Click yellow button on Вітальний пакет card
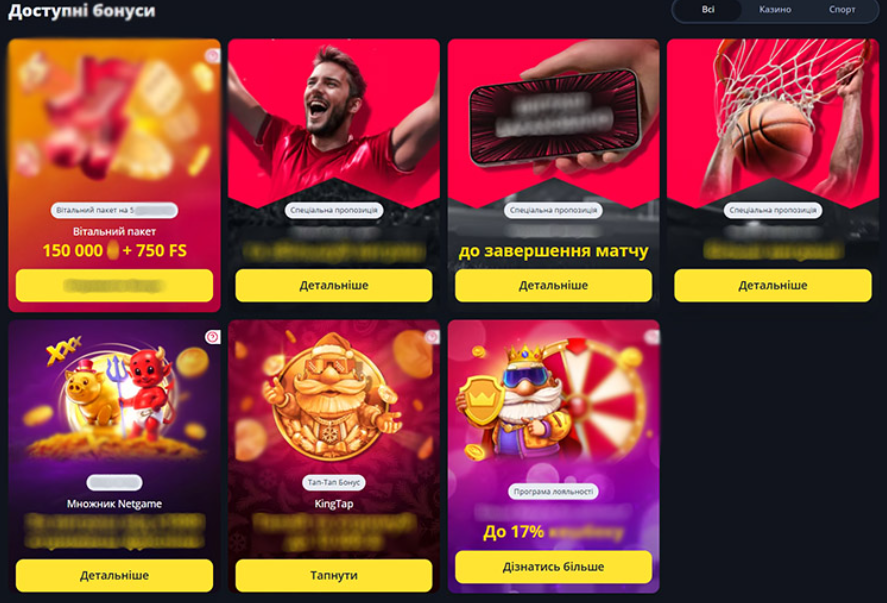The image size is (887, 603). coord(114,286)
